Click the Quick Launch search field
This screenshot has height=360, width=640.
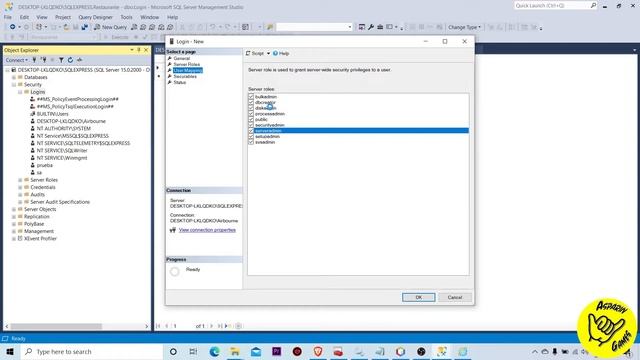(552, 5)
